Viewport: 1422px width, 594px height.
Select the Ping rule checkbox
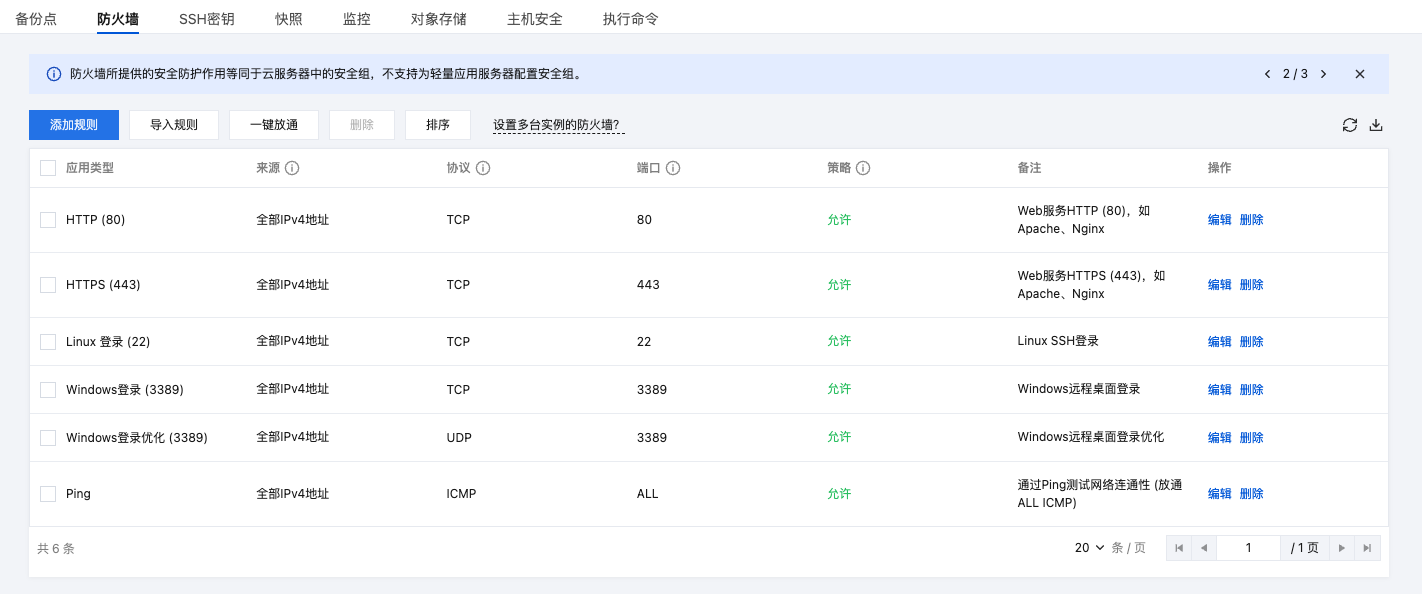point(48,493)
